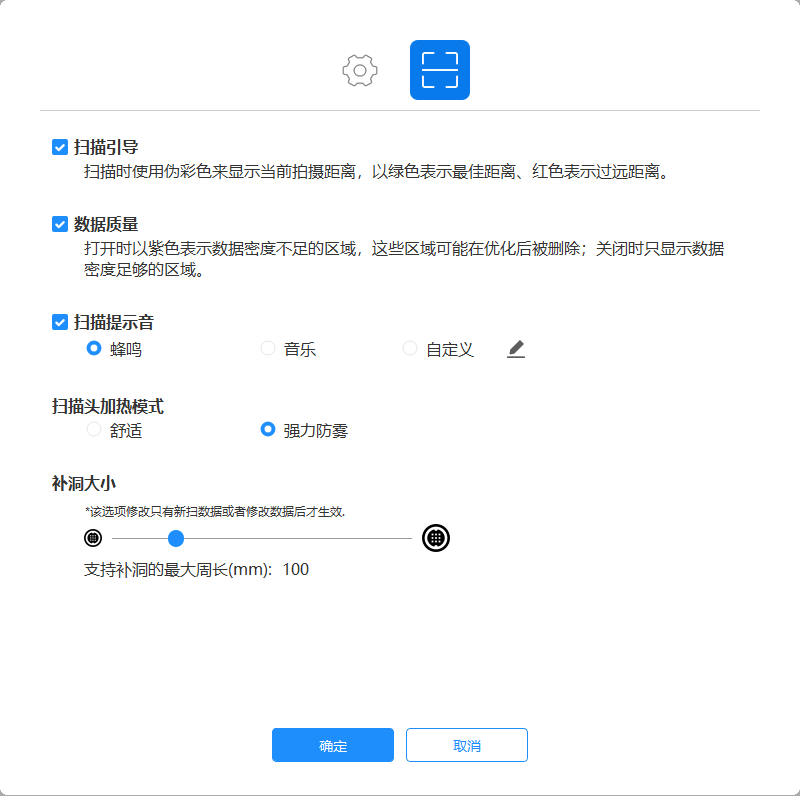This screenshot has height=796, width=800.
Task: Select the 自定义 sound option
Action: click(x=410, y=348)
